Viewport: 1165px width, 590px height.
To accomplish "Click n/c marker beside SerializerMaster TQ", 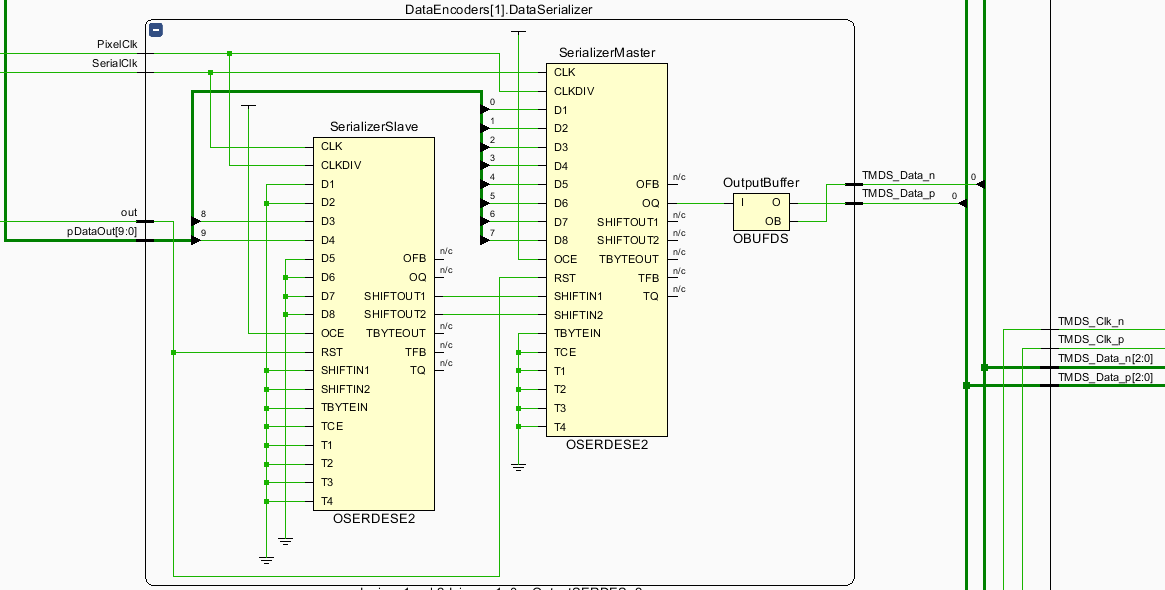I will tap(679, 289).
